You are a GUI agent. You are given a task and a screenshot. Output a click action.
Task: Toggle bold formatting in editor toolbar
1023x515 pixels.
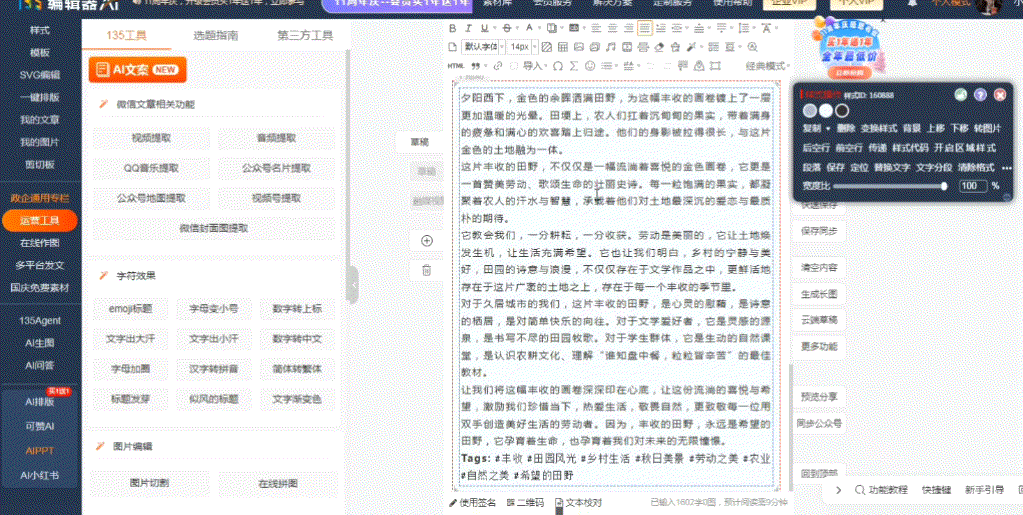point(453,28)
